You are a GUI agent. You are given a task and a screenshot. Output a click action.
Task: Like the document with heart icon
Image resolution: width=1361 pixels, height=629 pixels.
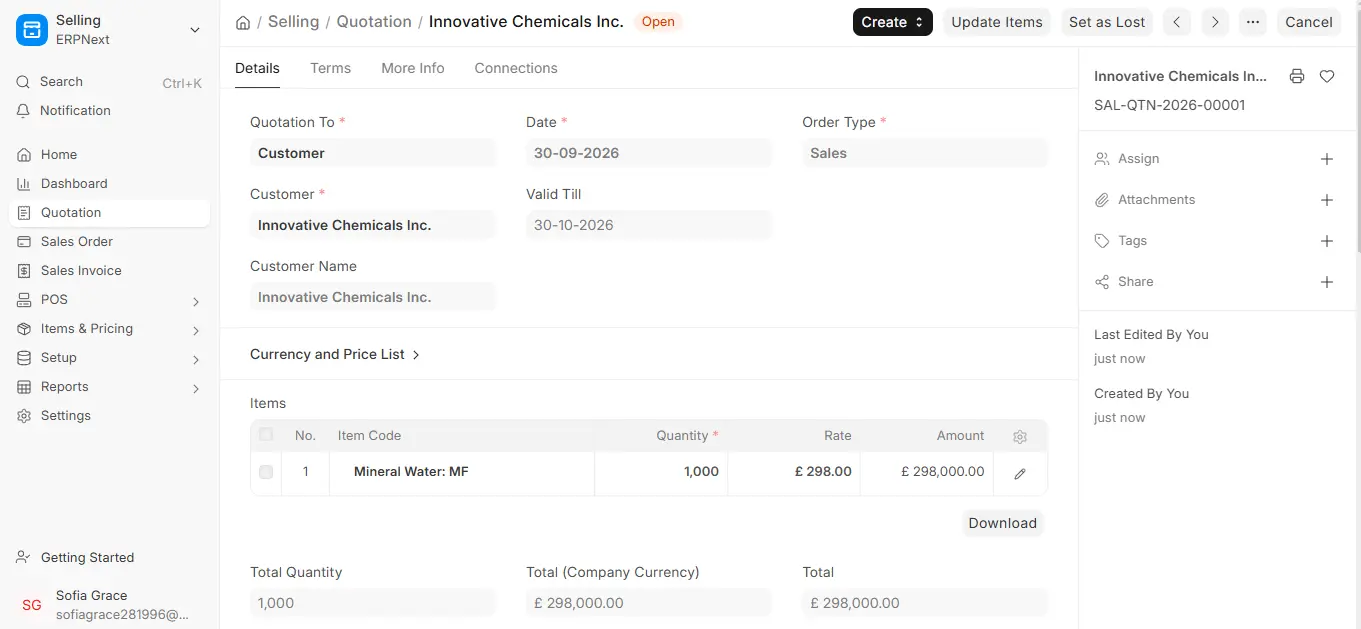click(1327, 76)
